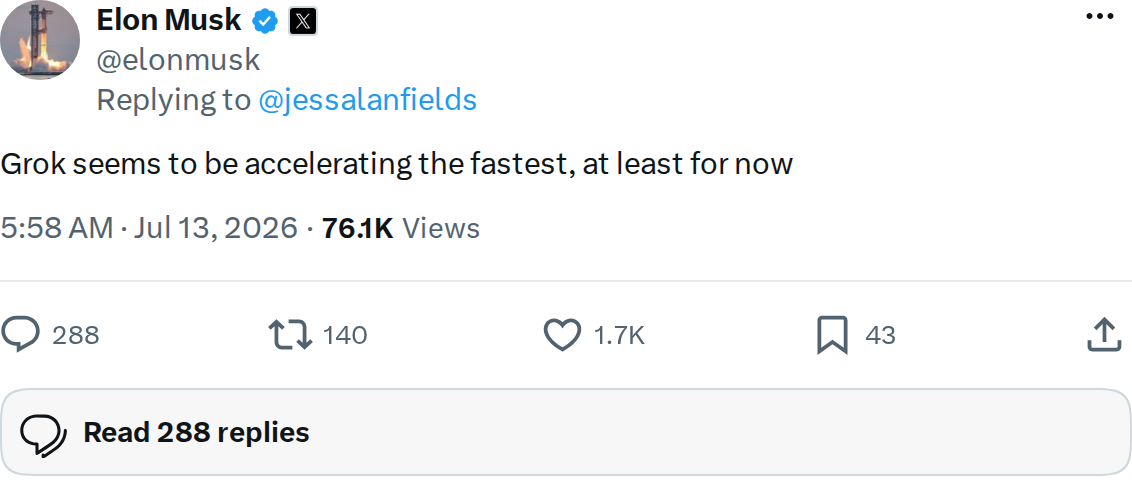Click the 76.1K Views counter
1132x494 pixels.
401,228
